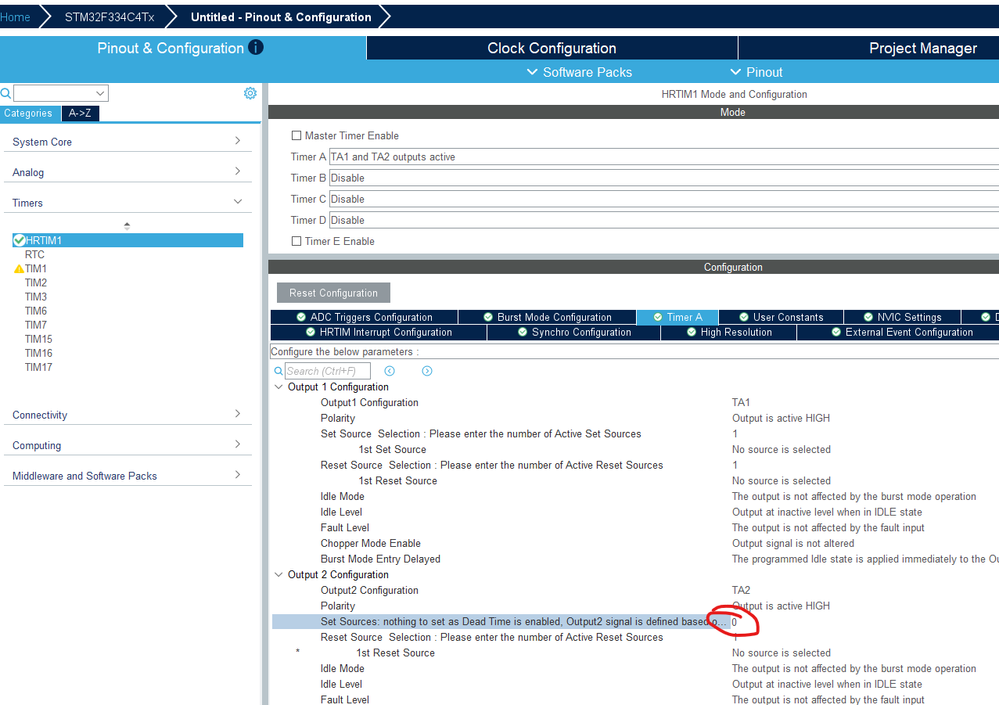Screen dimensions: 999x705
Task: Open the Timer D mode dropdown
Action: tap(663, 220)
